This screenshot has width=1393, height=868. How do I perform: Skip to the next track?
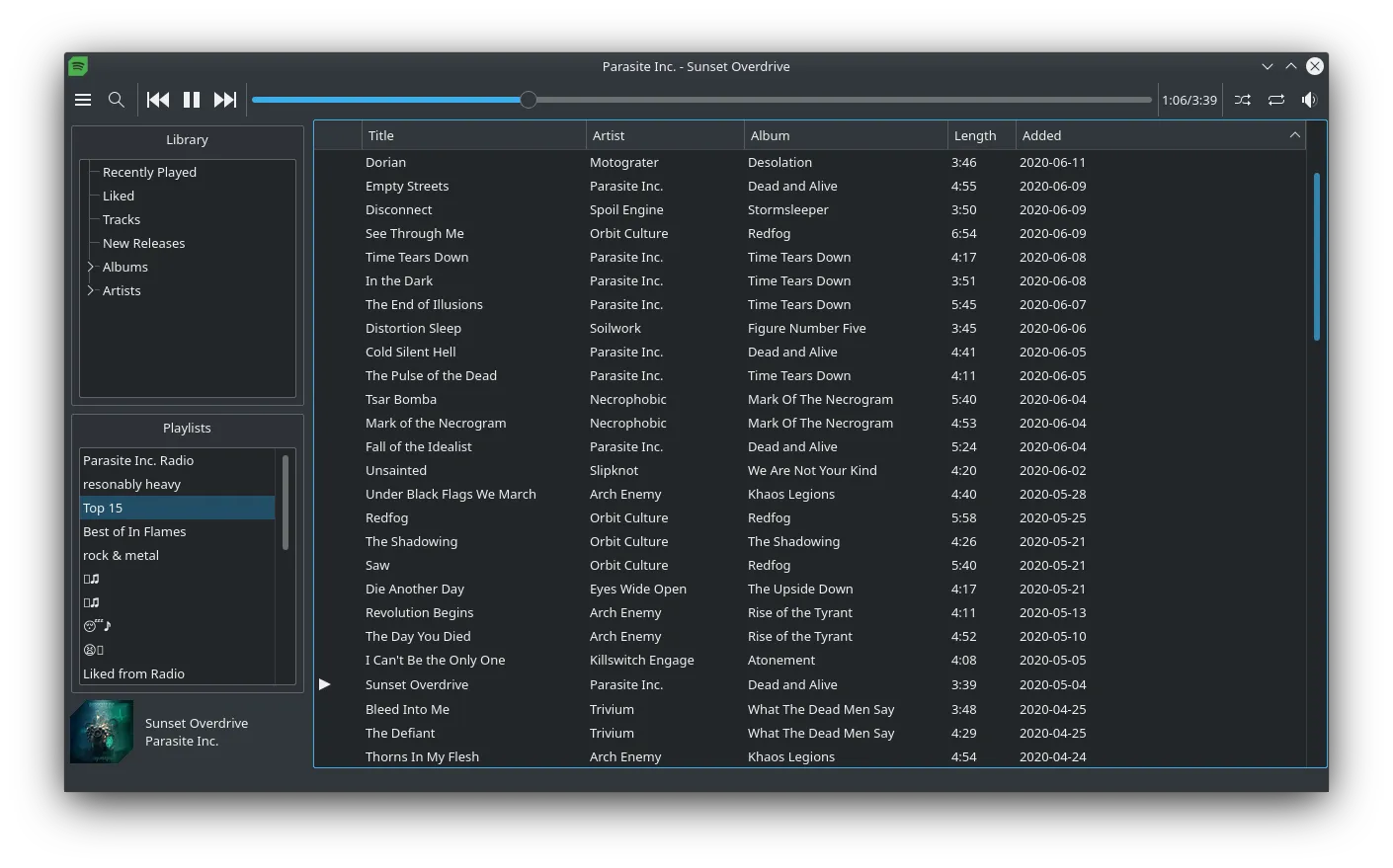225,99
